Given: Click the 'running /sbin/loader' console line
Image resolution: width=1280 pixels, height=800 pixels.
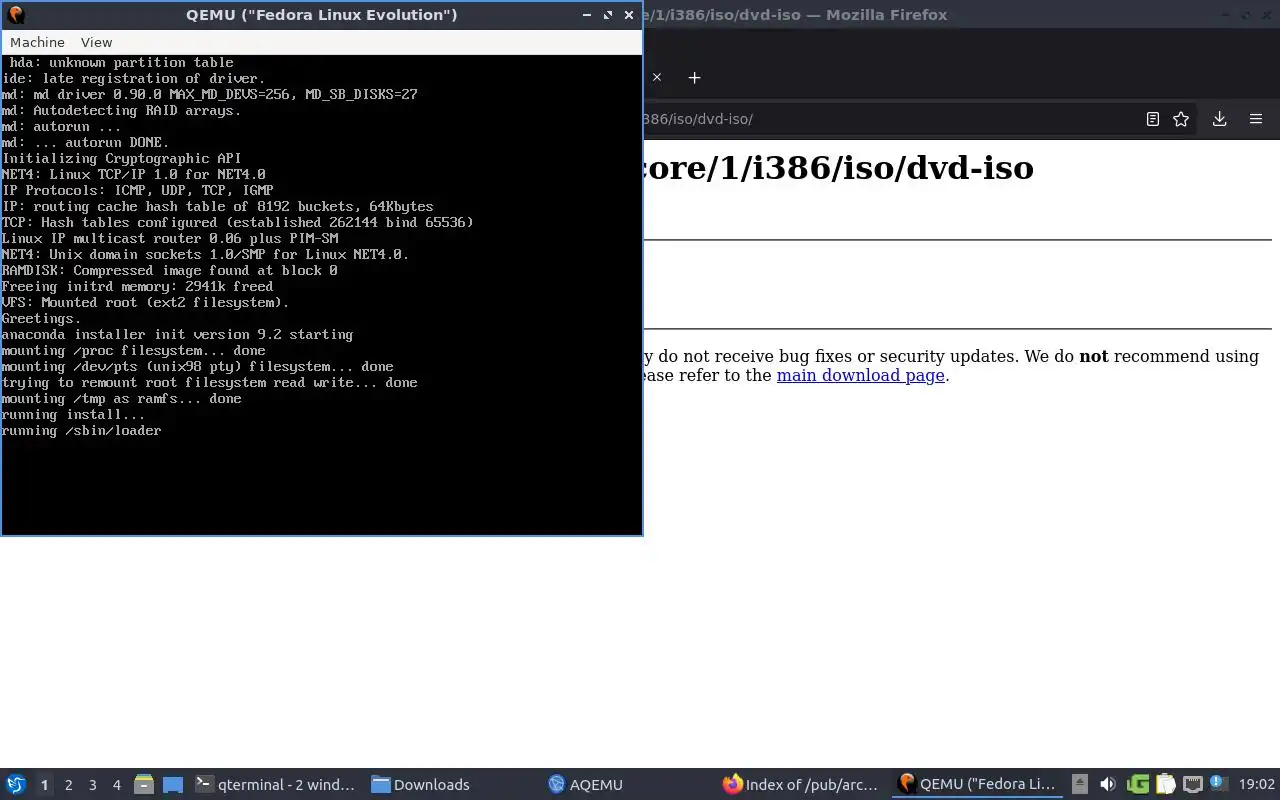Looking at the screenshot, I should coord(82,431).
